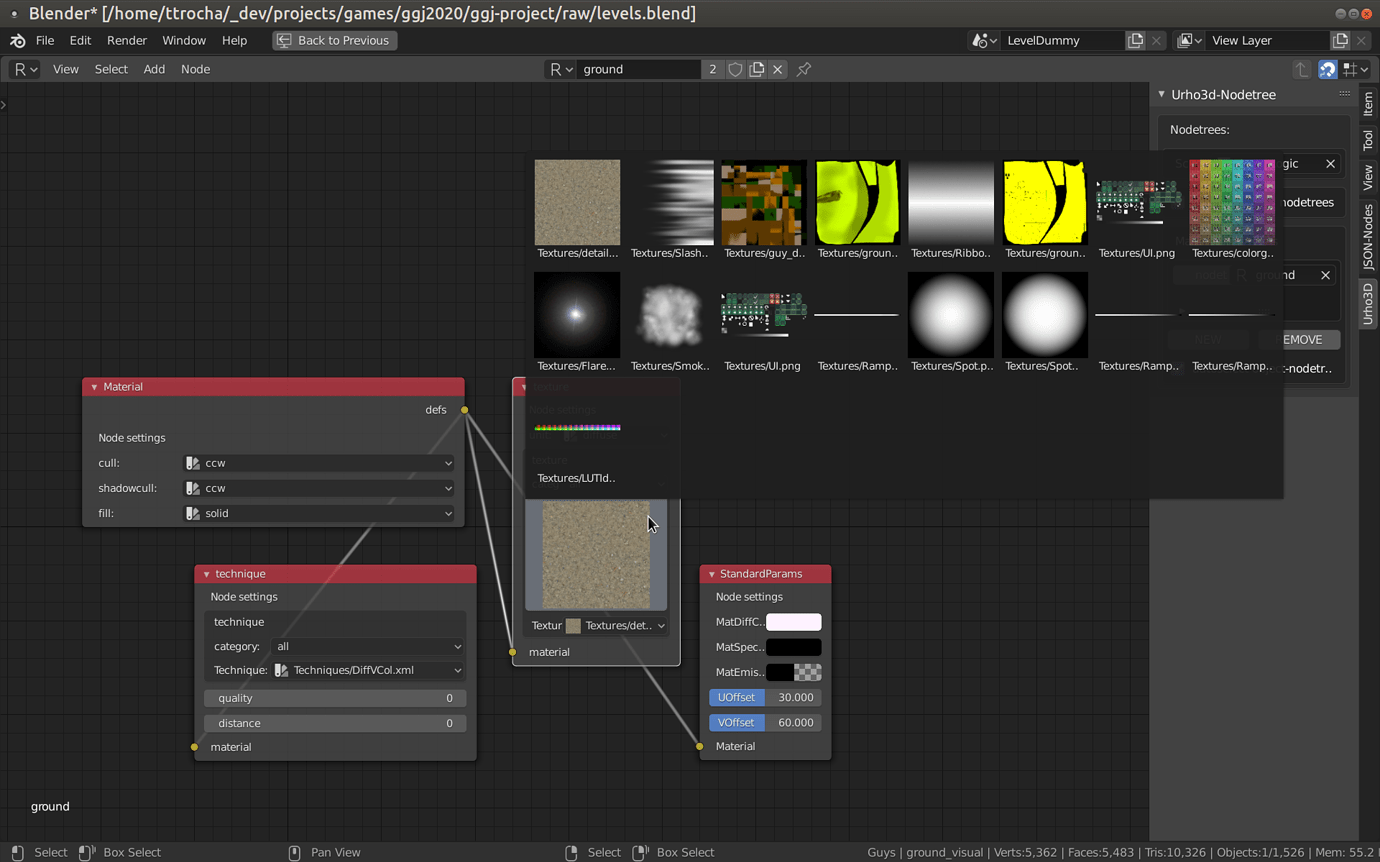The width and height of the screenshot is (1380, 862).
Task: Collapse the StandardParams node
Action: pyautogui.click(x=711, y=574)
